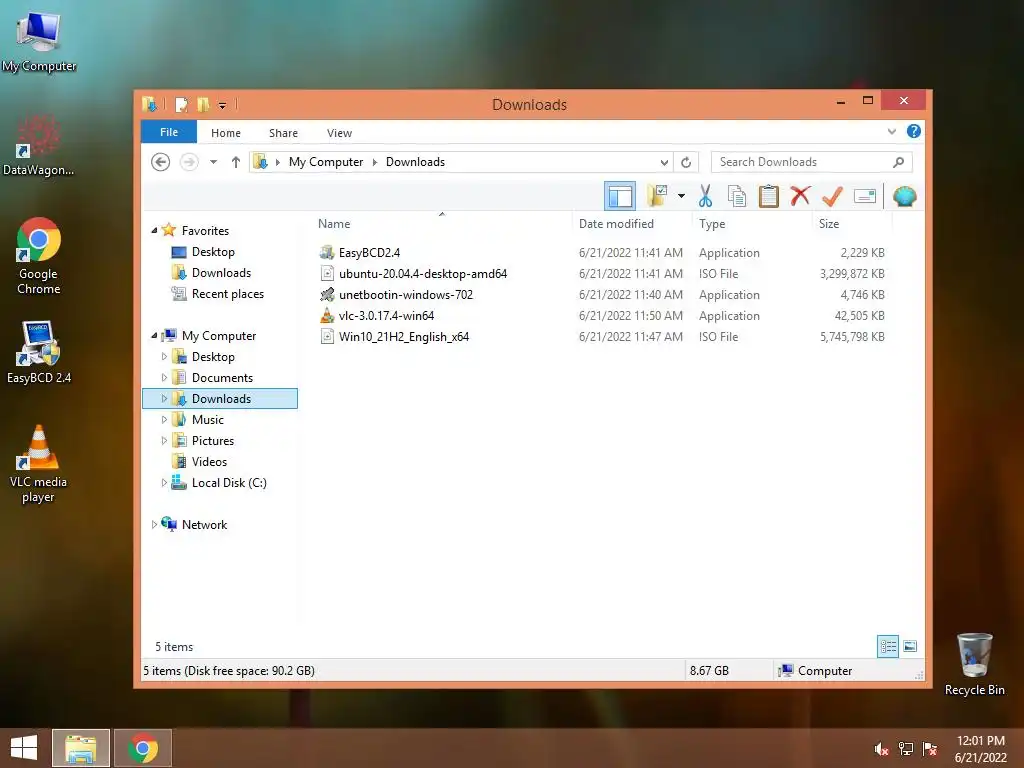
Task: Expand the Documents tree node
Action: pyautogui.click(x=164, y=377)
